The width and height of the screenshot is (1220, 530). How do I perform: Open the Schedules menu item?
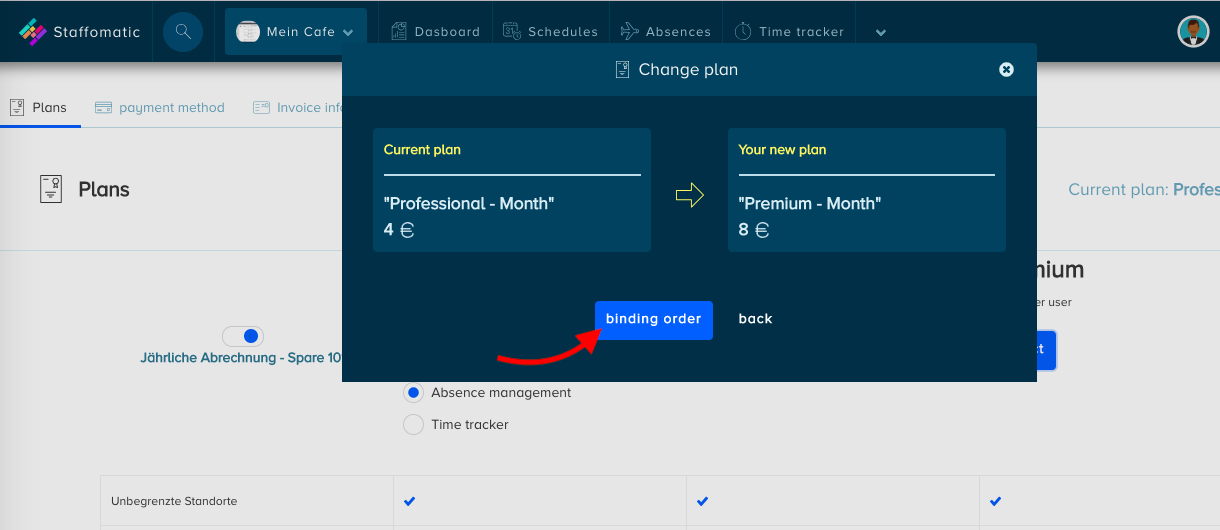550,32
